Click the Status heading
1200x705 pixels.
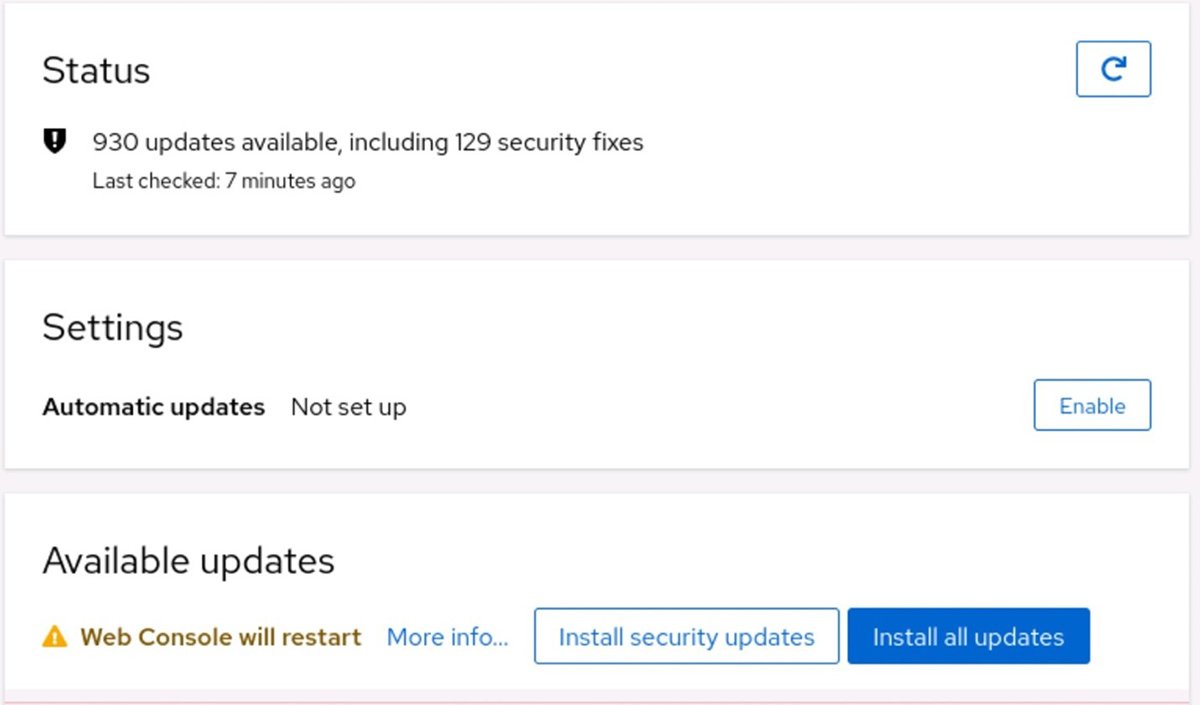coord(96,71)
